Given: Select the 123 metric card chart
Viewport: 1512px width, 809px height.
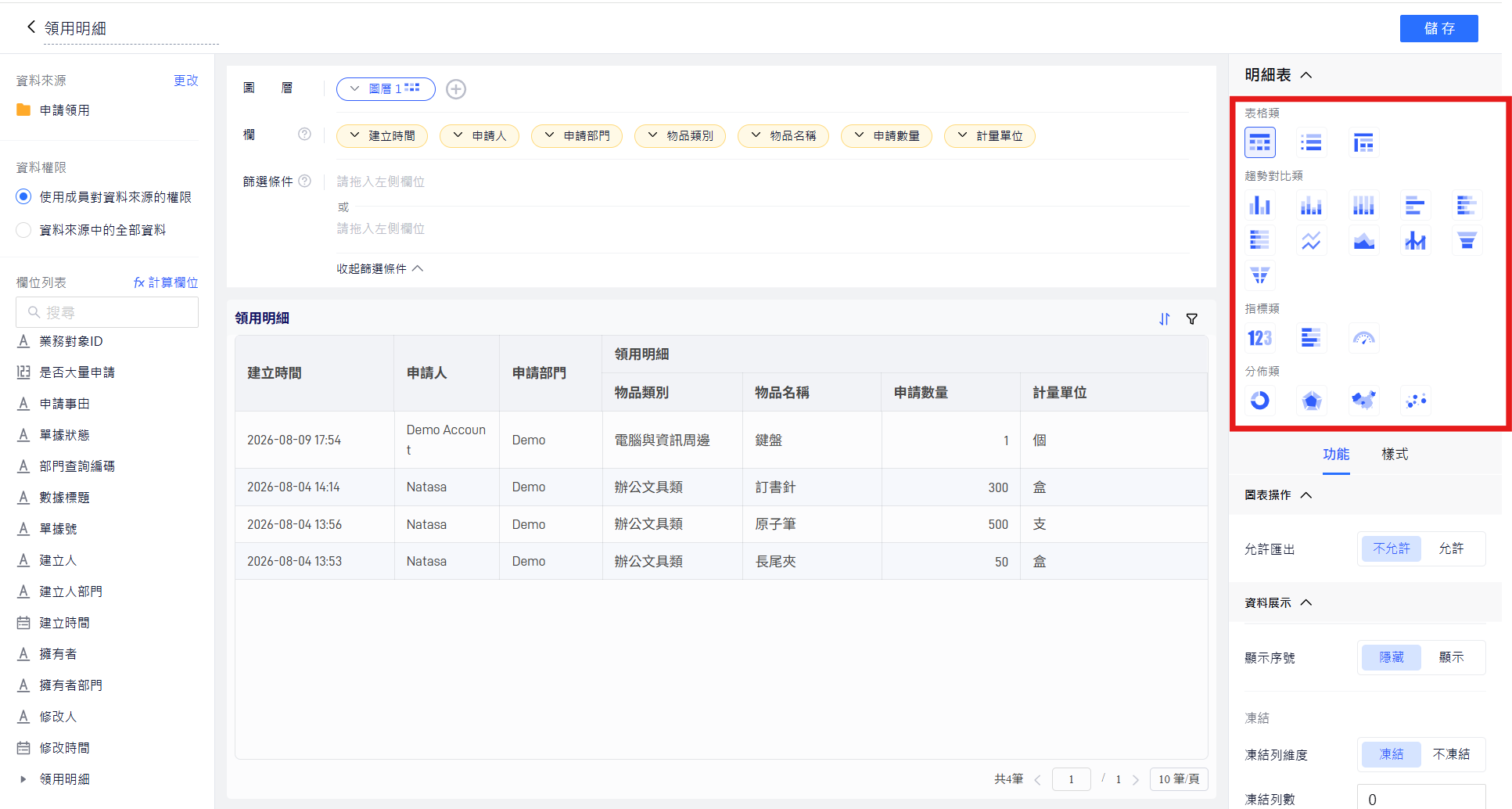Looking at the screenshot, I should pyautogui.click(x=1259, y=338).
